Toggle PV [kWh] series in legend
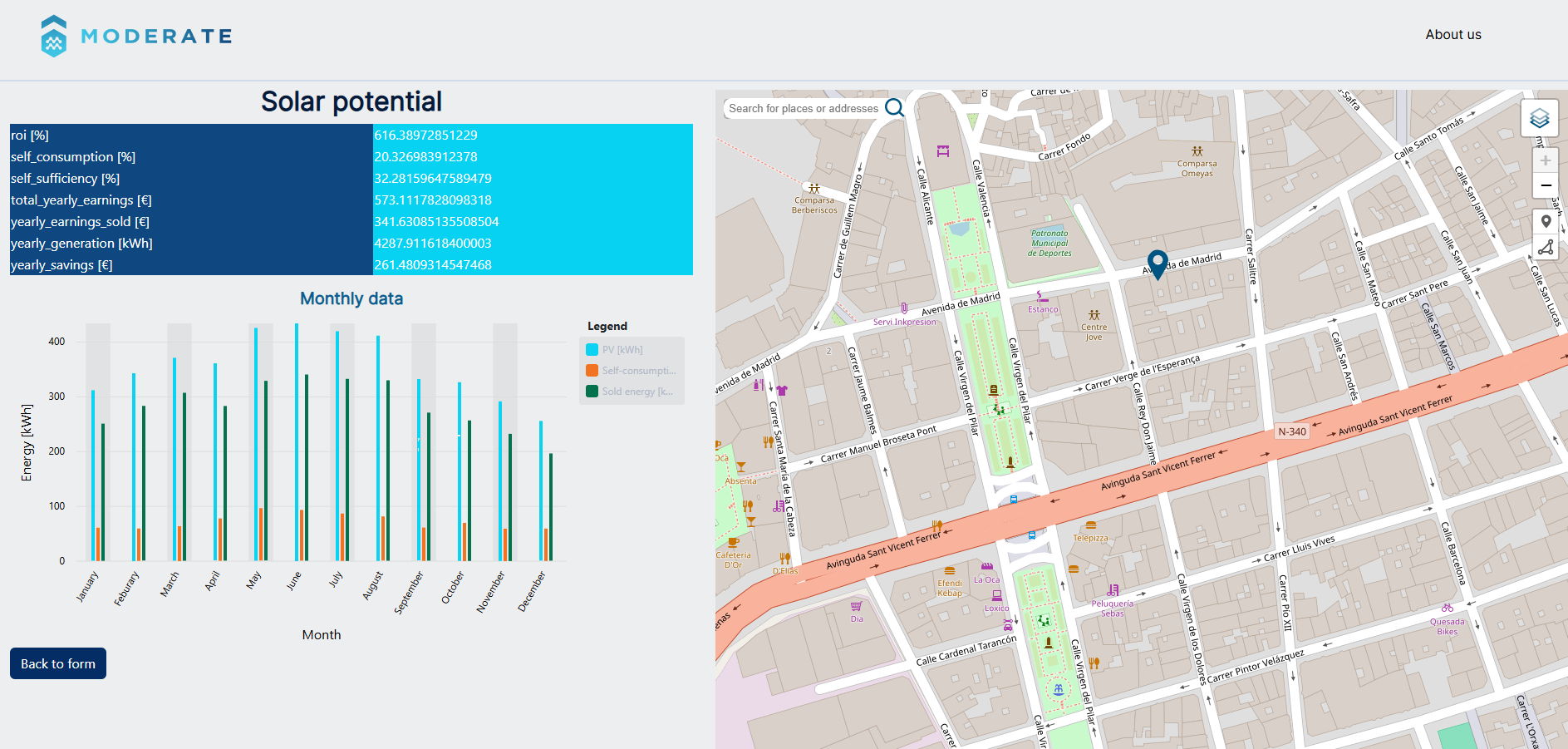 click(x=622, y=350)
